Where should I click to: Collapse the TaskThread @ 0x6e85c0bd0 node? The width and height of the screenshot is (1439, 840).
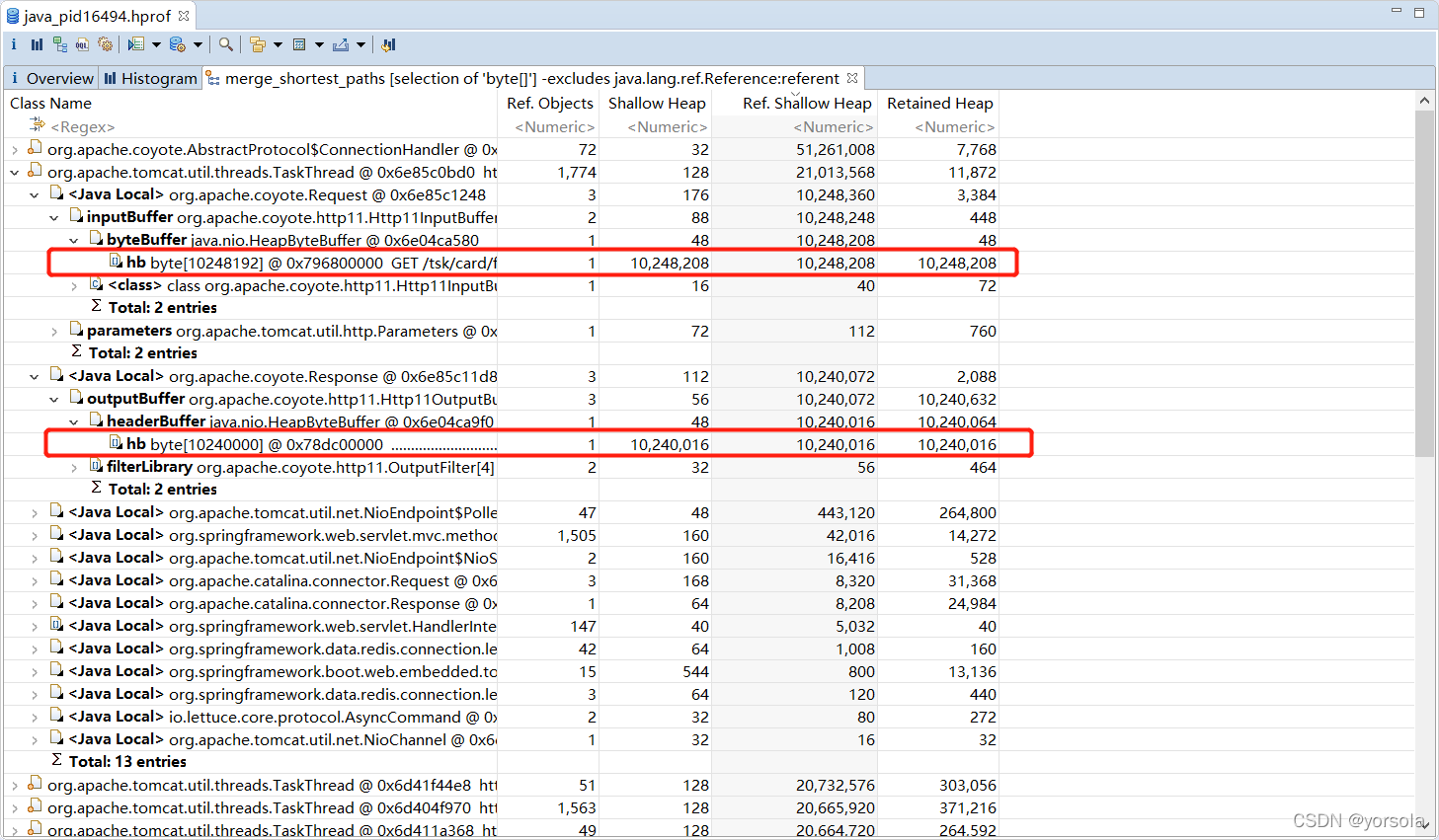pyautogui.click(x=13, y=171)
